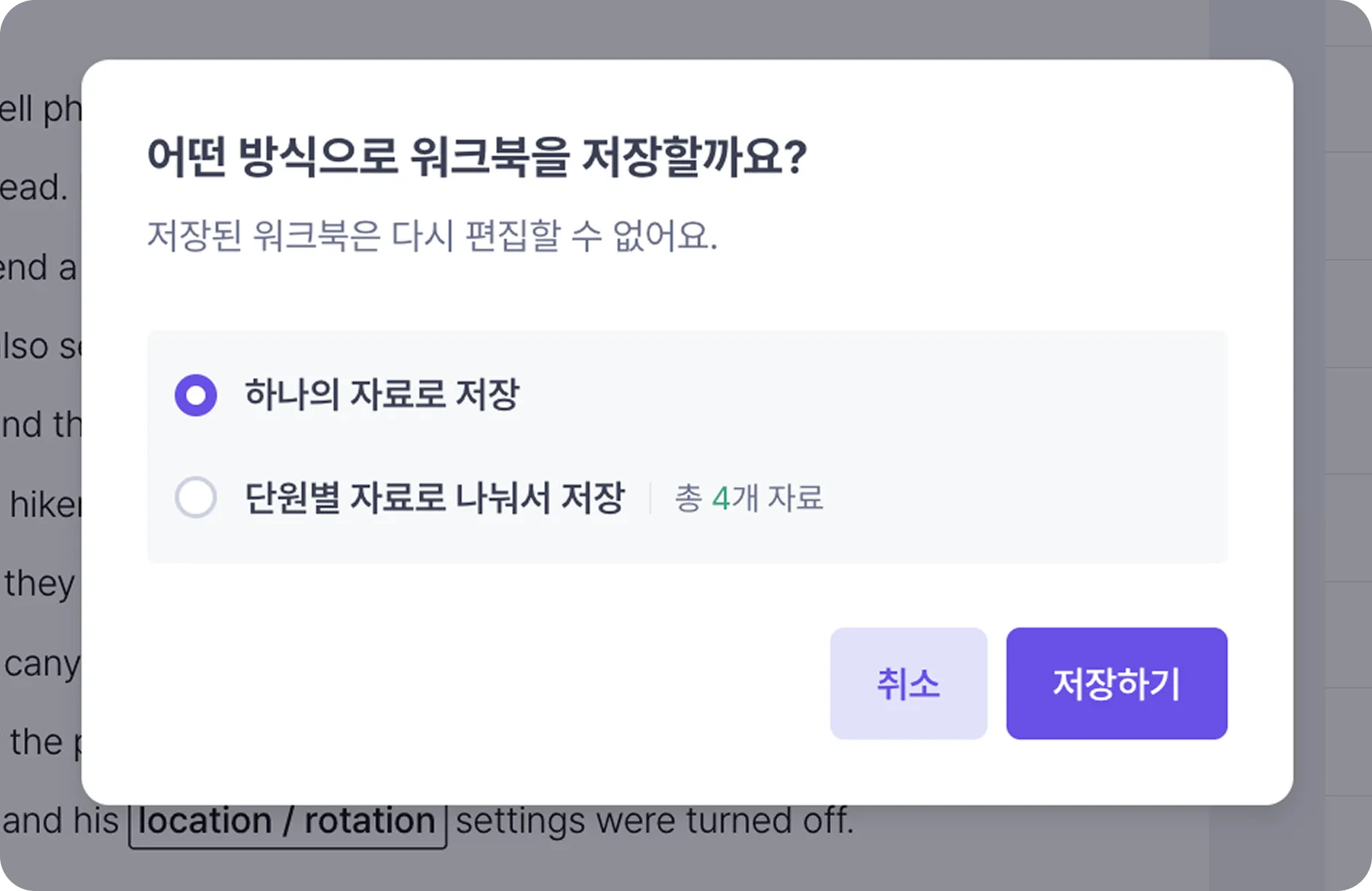
Task: Click the word 'rotation' in the boxed choice
Action: coord(370,821)
